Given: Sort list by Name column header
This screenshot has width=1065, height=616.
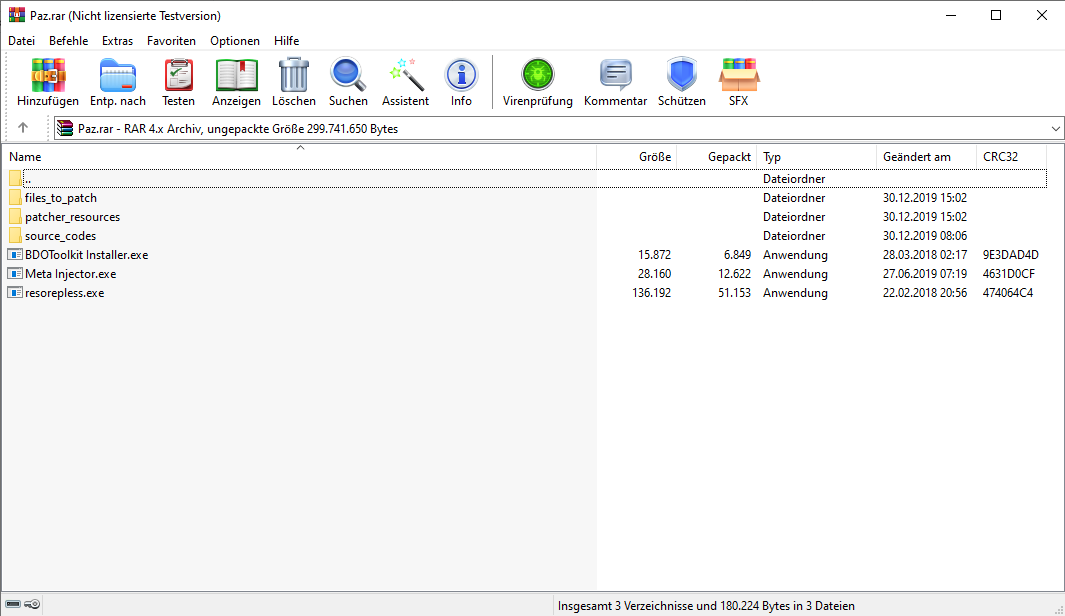Looking at the screenshot, I should pyautogui.click(x=300, y=157).
